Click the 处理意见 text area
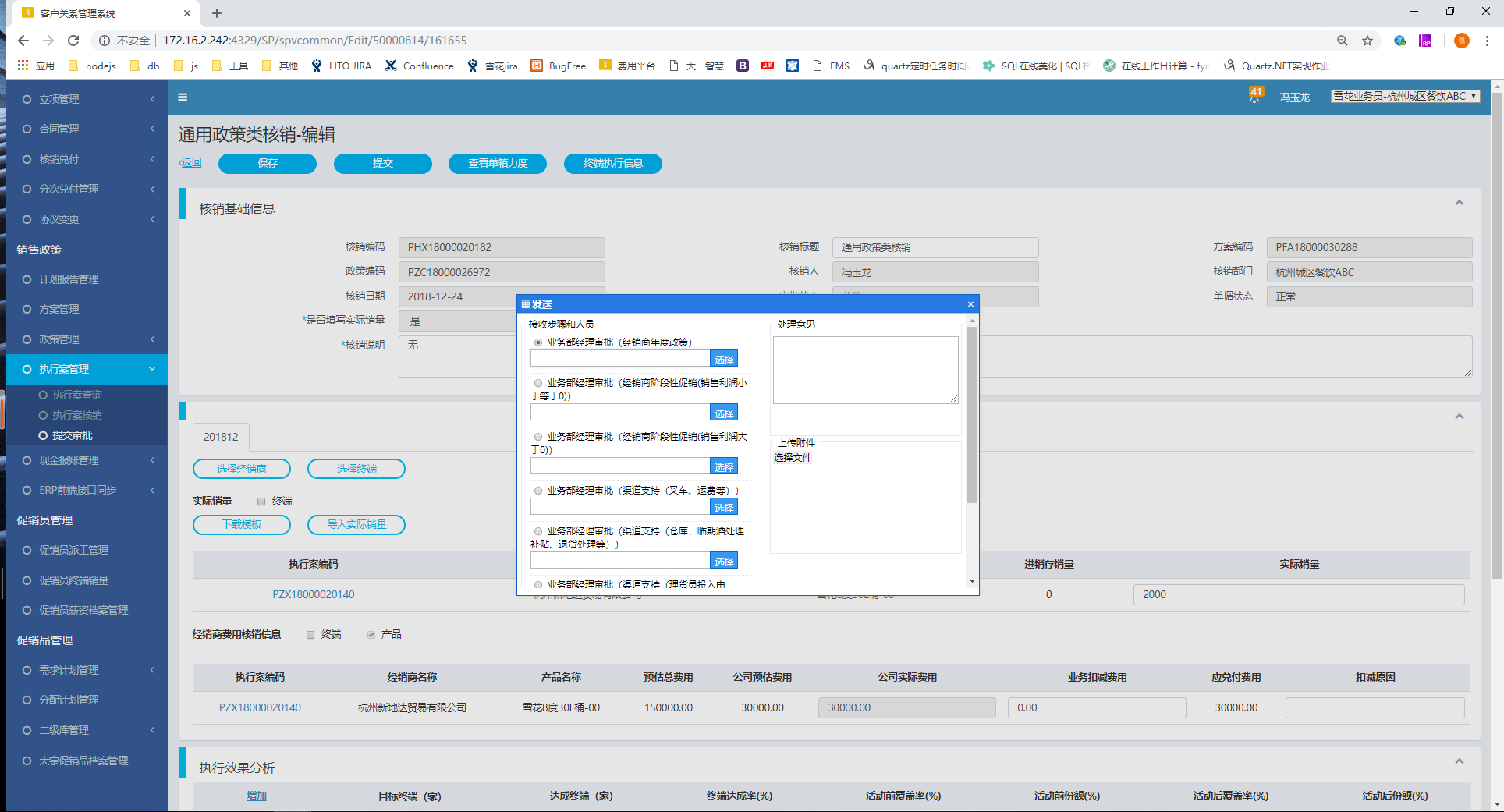Screen dimensions: 1504x812 (x=865, y=370)
